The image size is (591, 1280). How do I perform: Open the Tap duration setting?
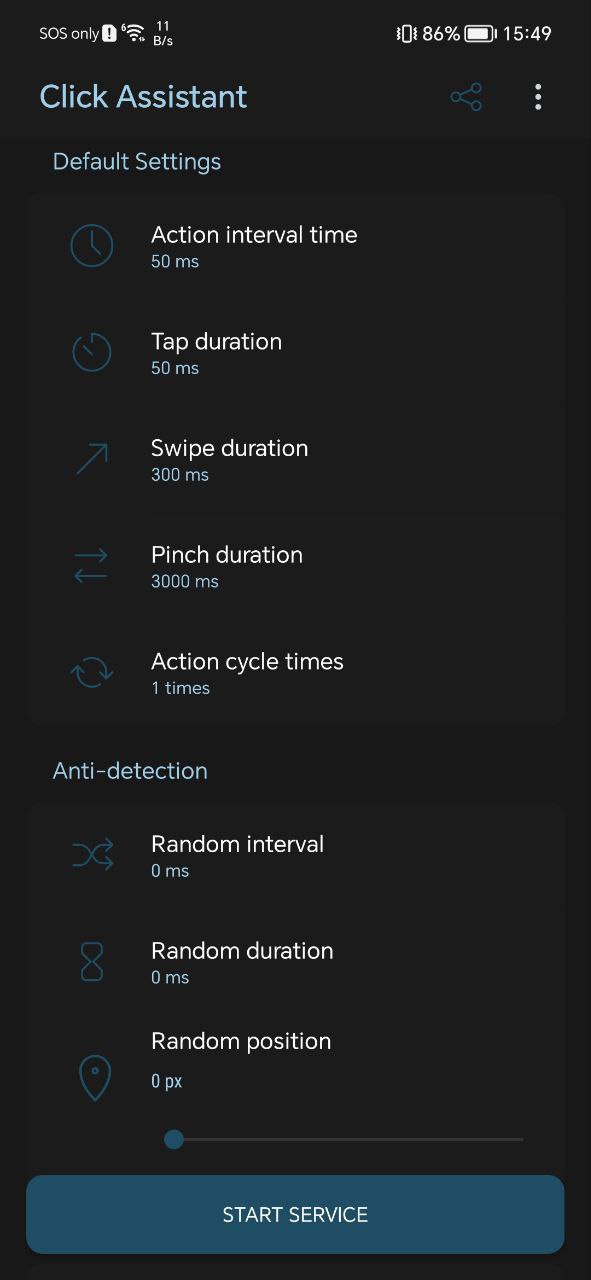(295, 353)
